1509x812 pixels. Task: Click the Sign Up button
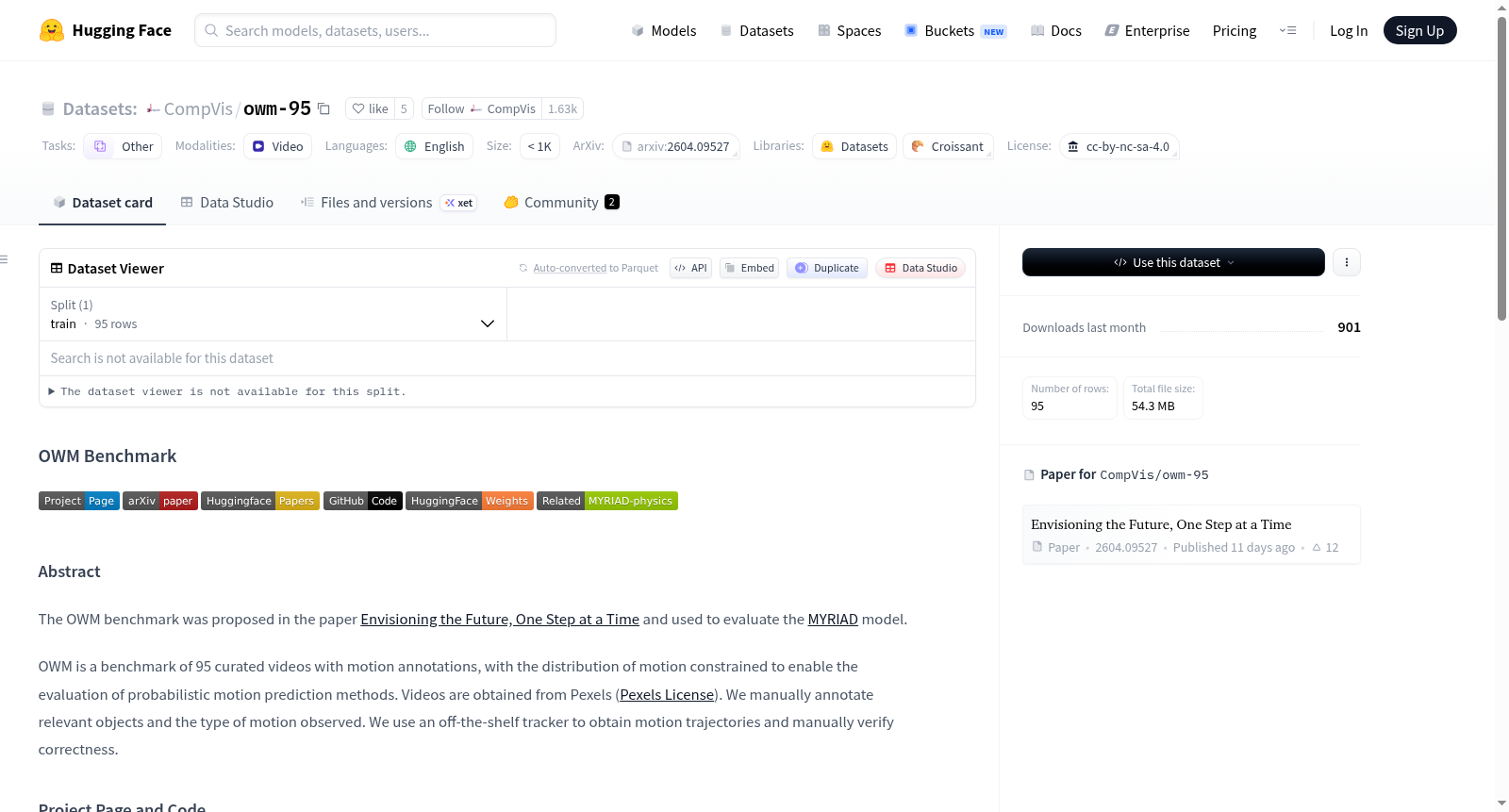(x=1419, y=30)
